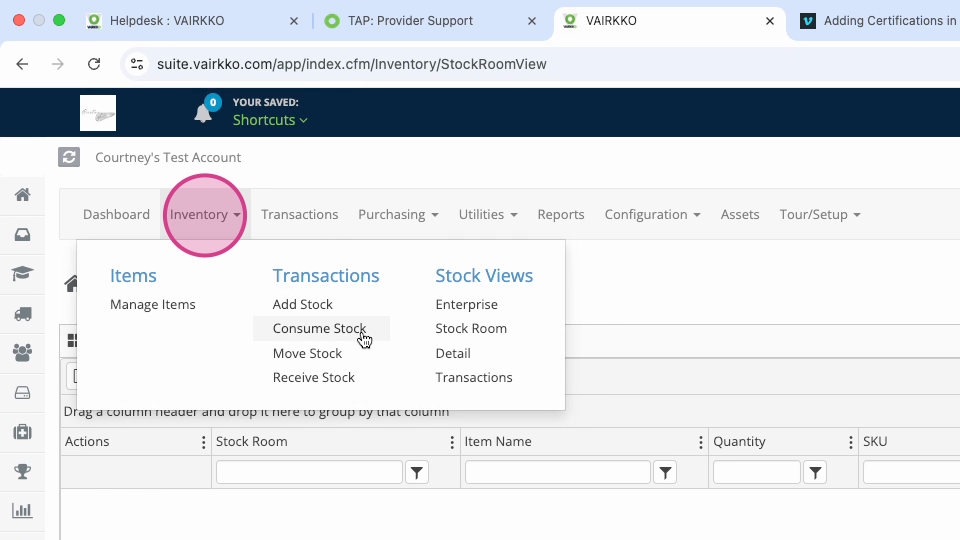Screen dimensions: 960x540
Task: Open the Detail stock view
Action: pos(453,353)
